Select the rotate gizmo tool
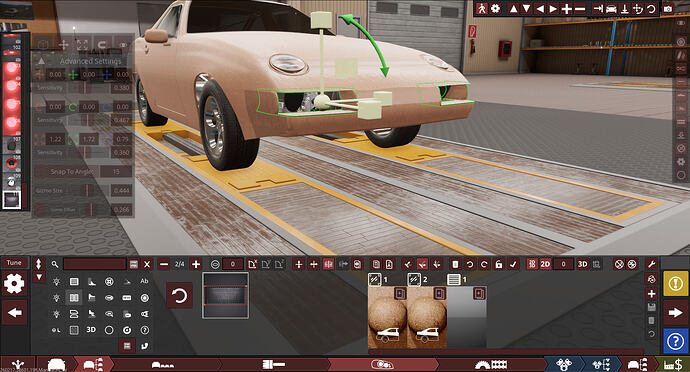 [x=102, y=45]
